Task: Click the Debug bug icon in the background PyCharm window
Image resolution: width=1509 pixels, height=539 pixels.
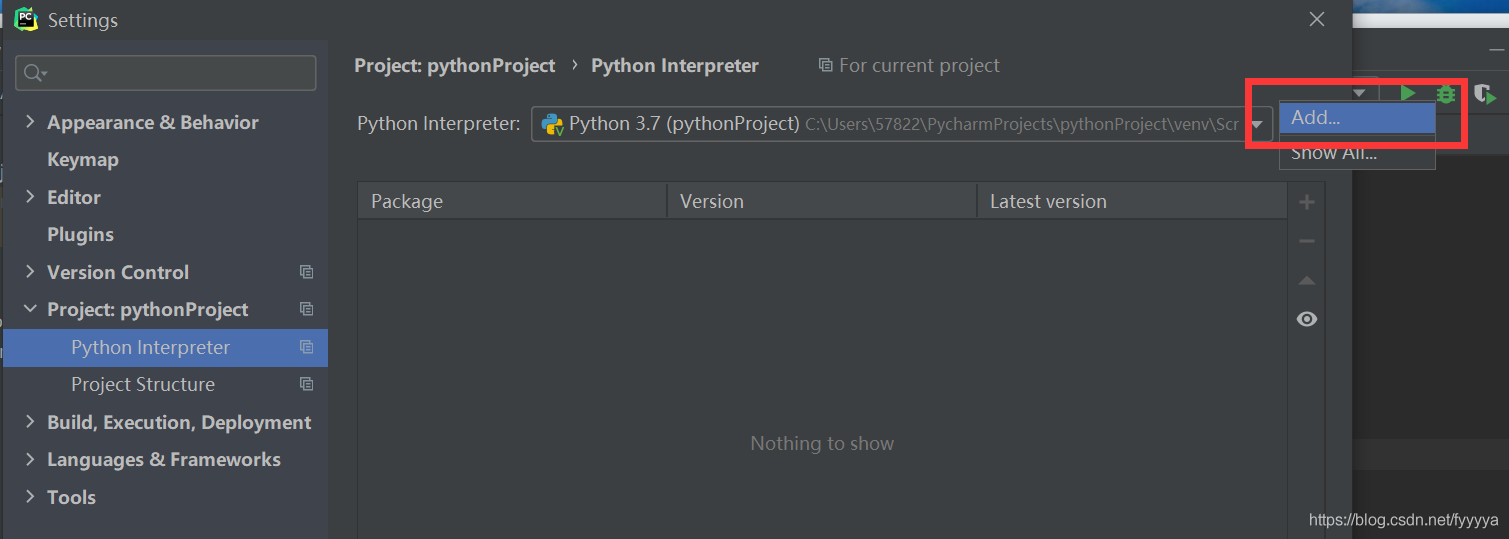Action: coord(1446,93)
